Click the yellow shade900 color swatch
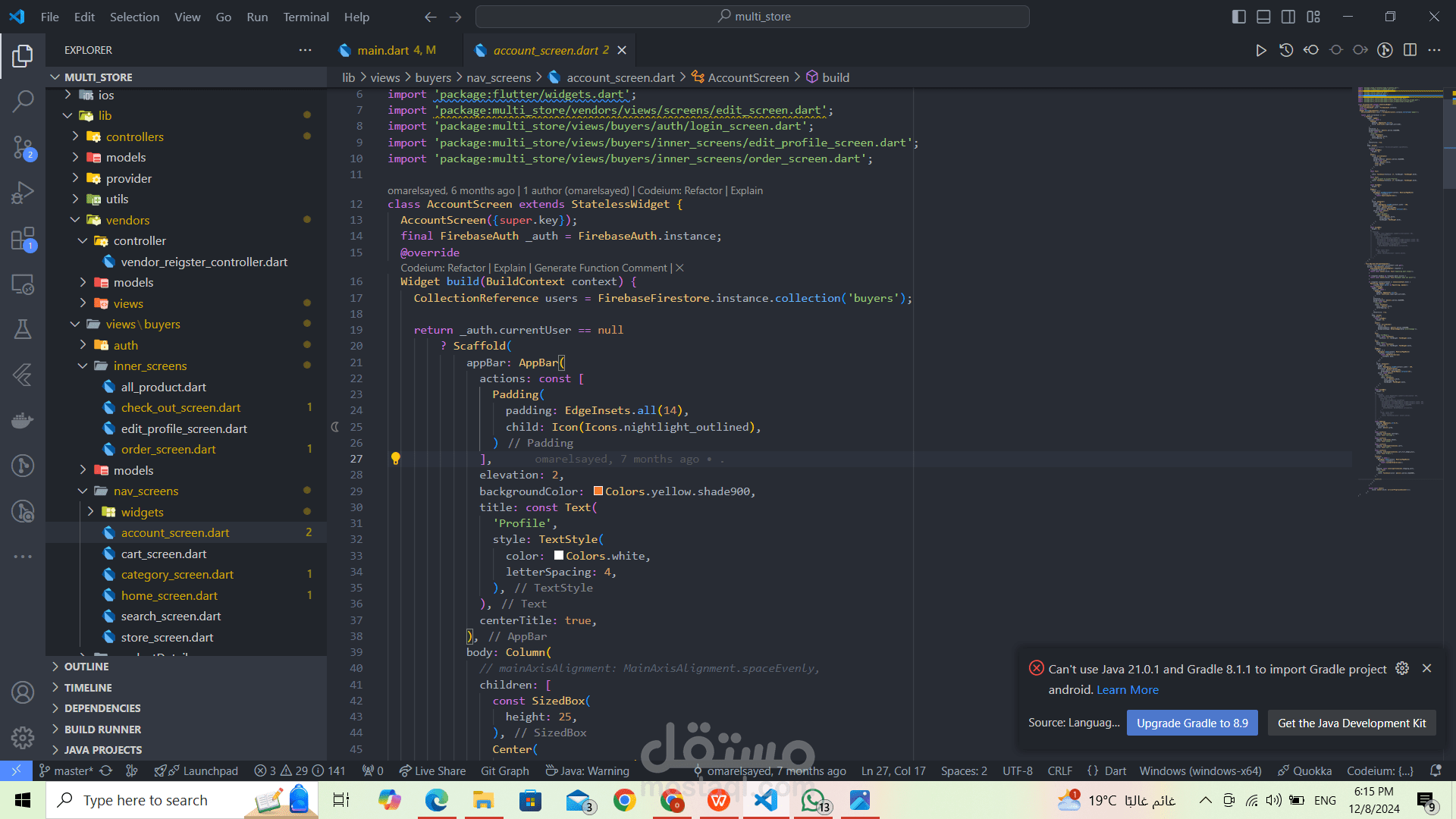 point(598,491)
